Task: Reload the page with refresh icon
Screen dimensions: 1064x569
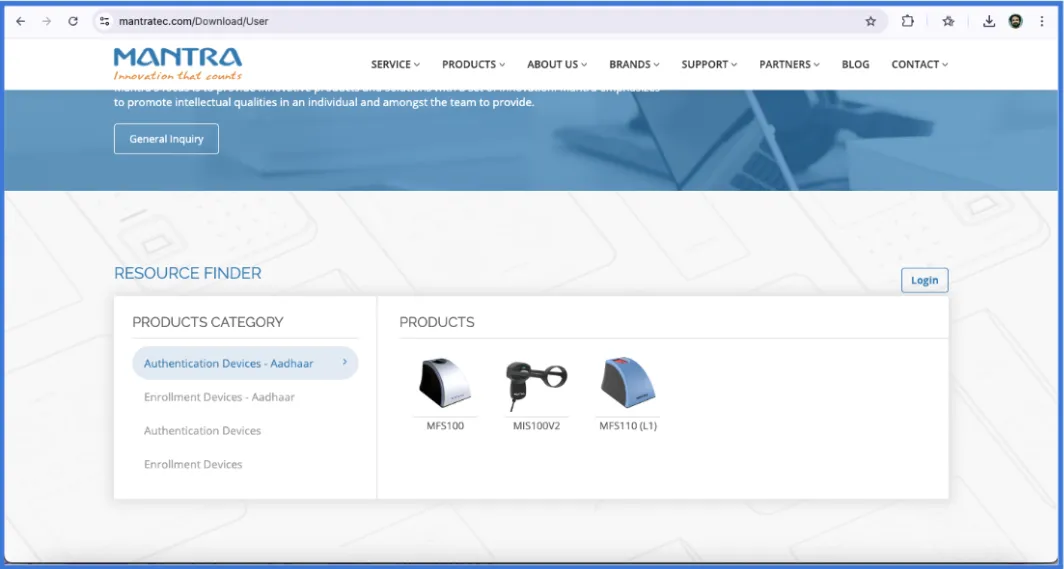Action: tap(73, 22)
